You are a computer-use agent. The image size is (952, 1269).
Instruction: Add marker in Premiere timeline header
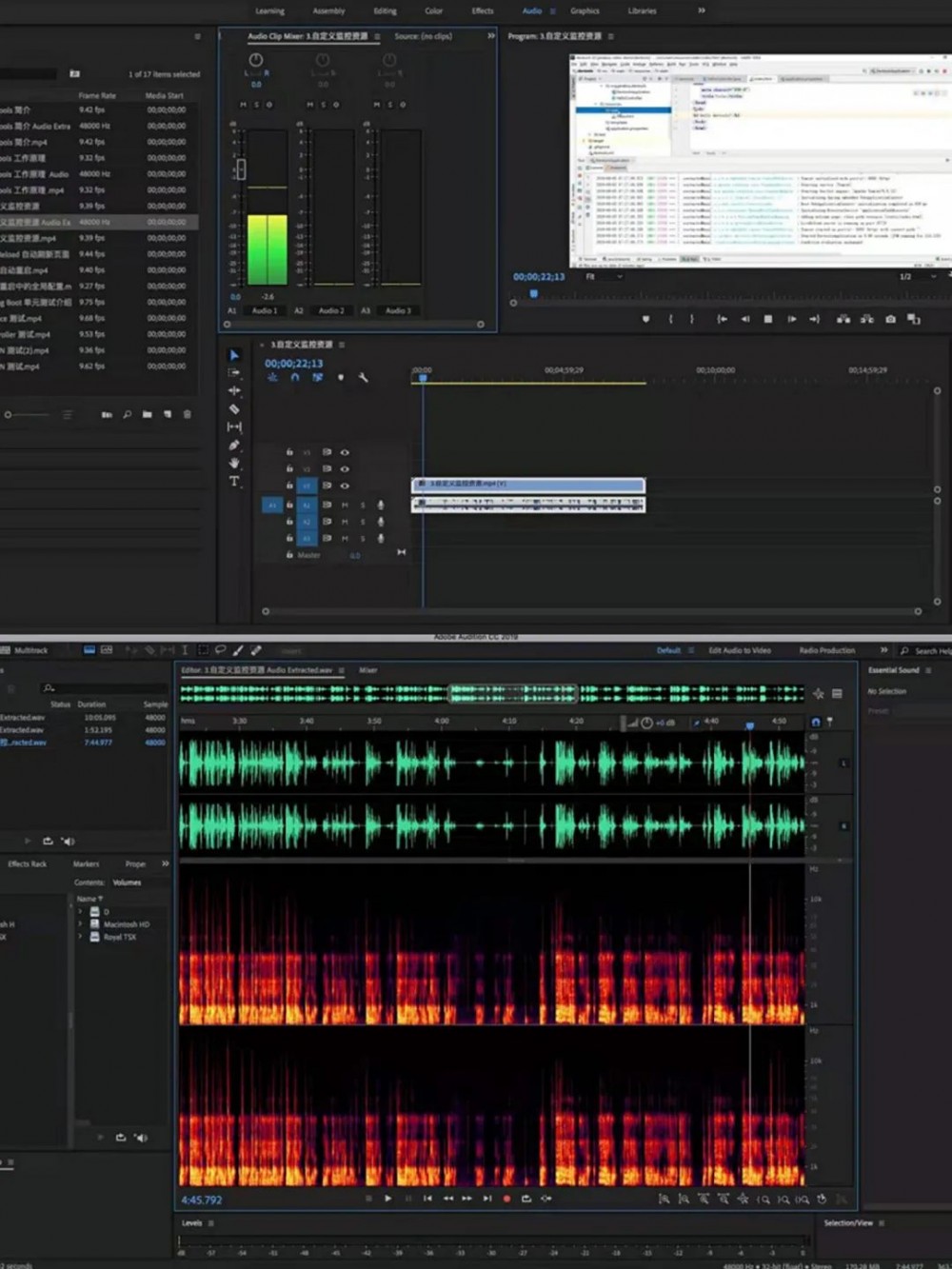click(x=341, y=378)
